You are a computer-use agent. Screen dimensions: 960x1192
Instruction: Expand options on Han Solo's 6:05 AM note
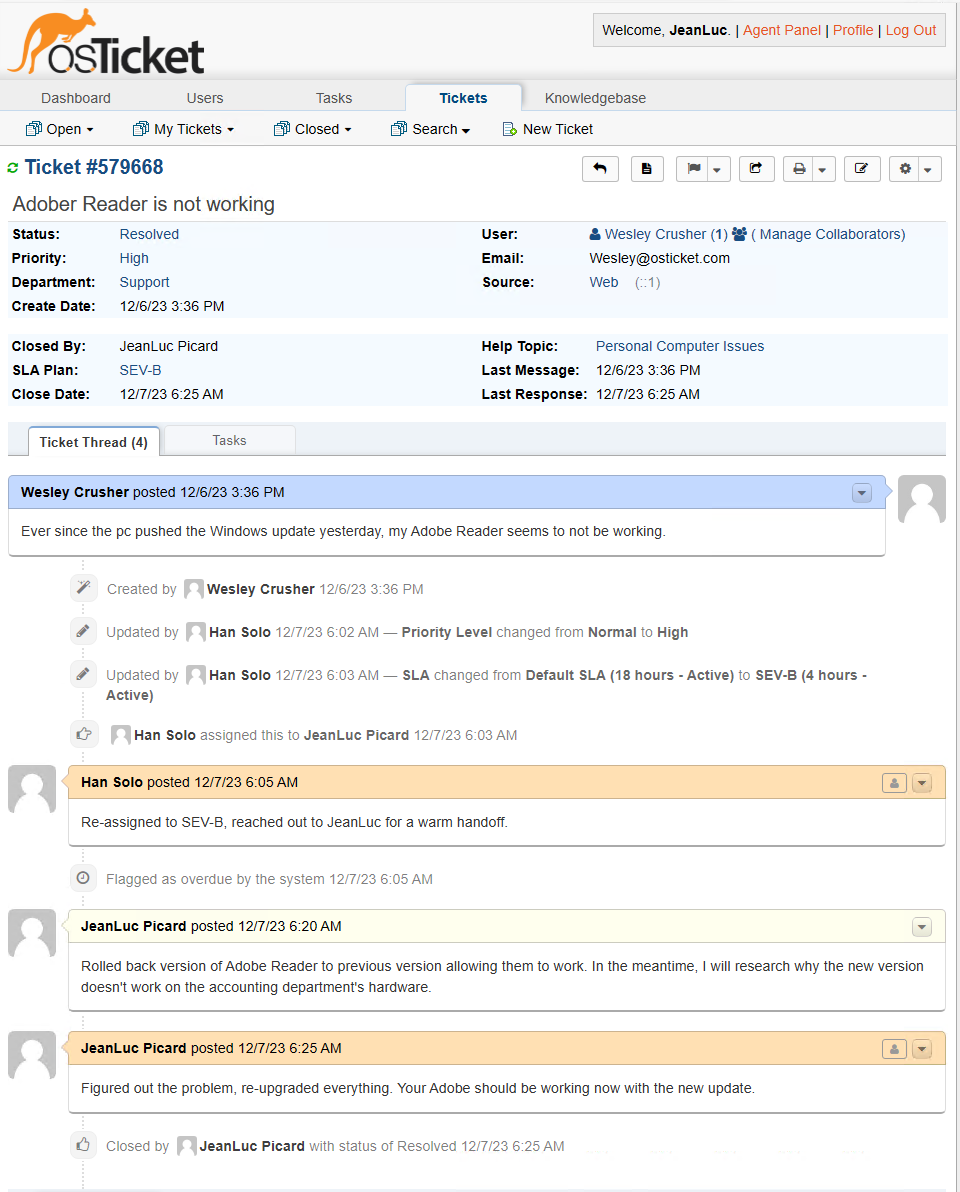(x=922, y=783)
